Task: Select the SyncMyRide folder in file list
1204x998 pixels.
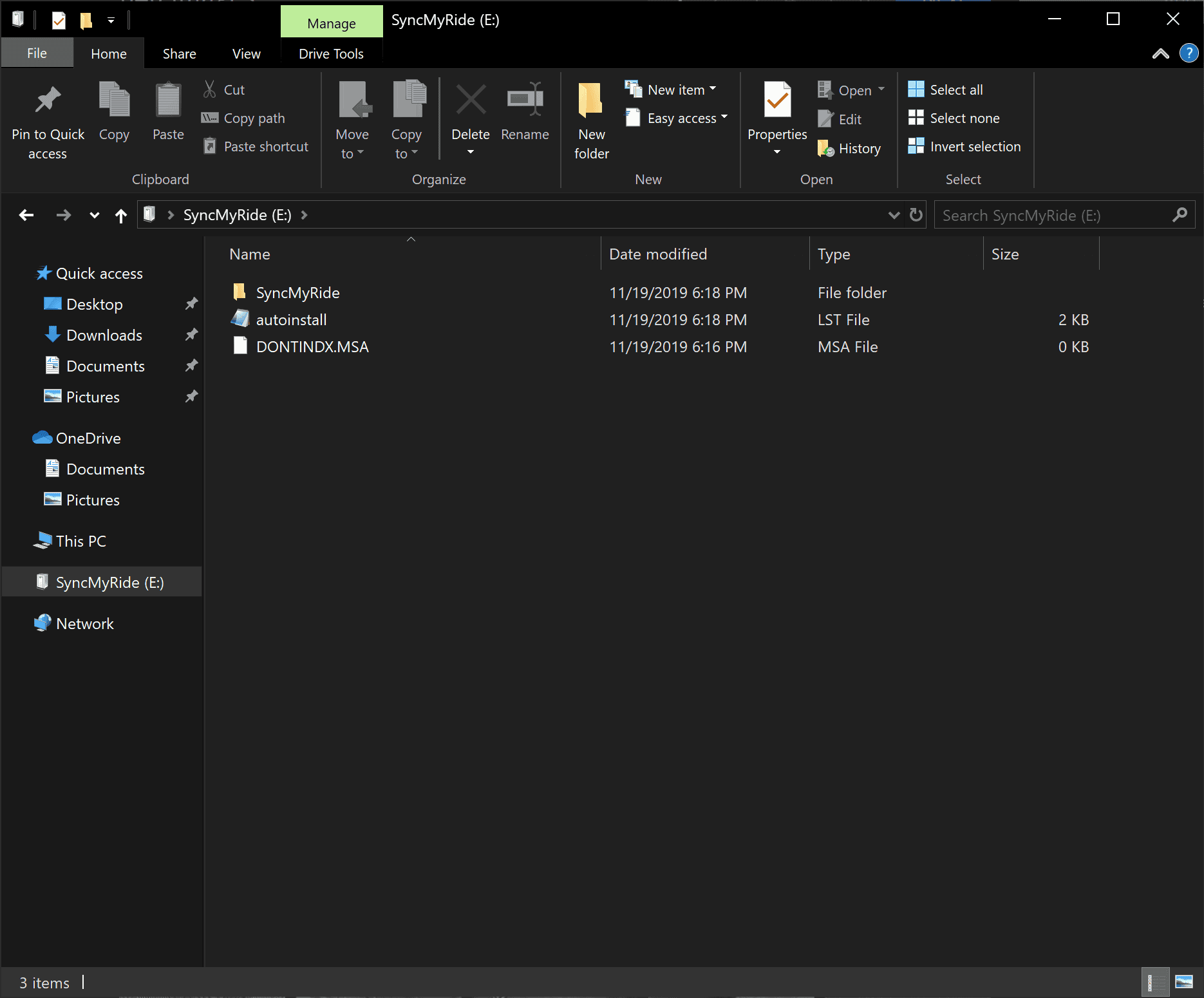Action: (x=297, y=293)
